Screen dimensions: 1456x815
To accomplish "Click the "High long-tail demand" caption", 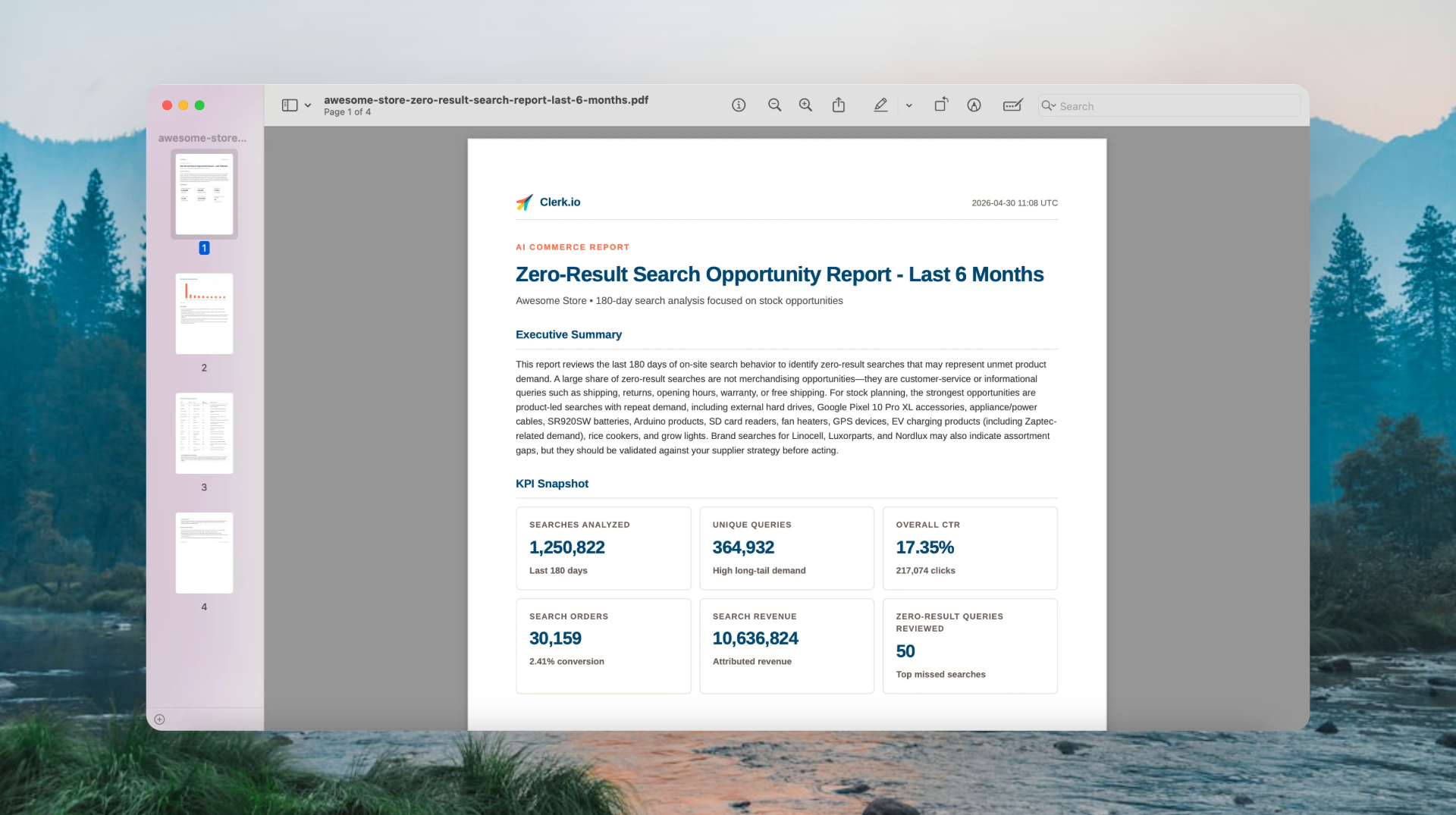I will coord(759,571).
